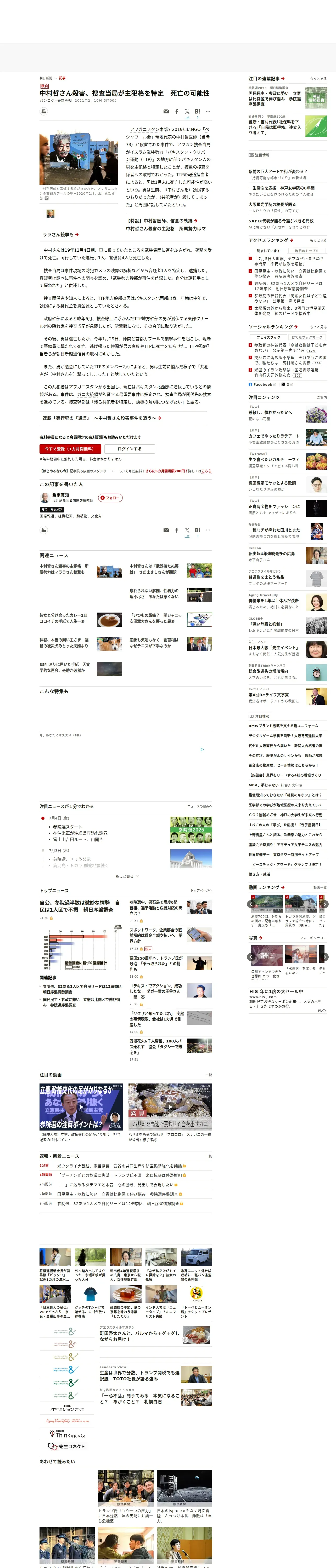Click the red arrow beside アクセスランキング
Screen dimensions: 336x1568
click(x=292, y=240)
